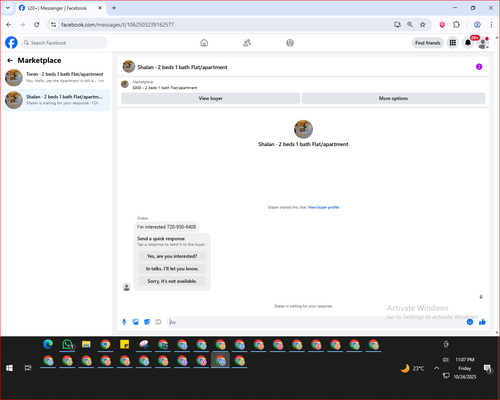The image size is (500, 400).
Task: Open the Facebook Home feed icon
Action: click(204, 43)
